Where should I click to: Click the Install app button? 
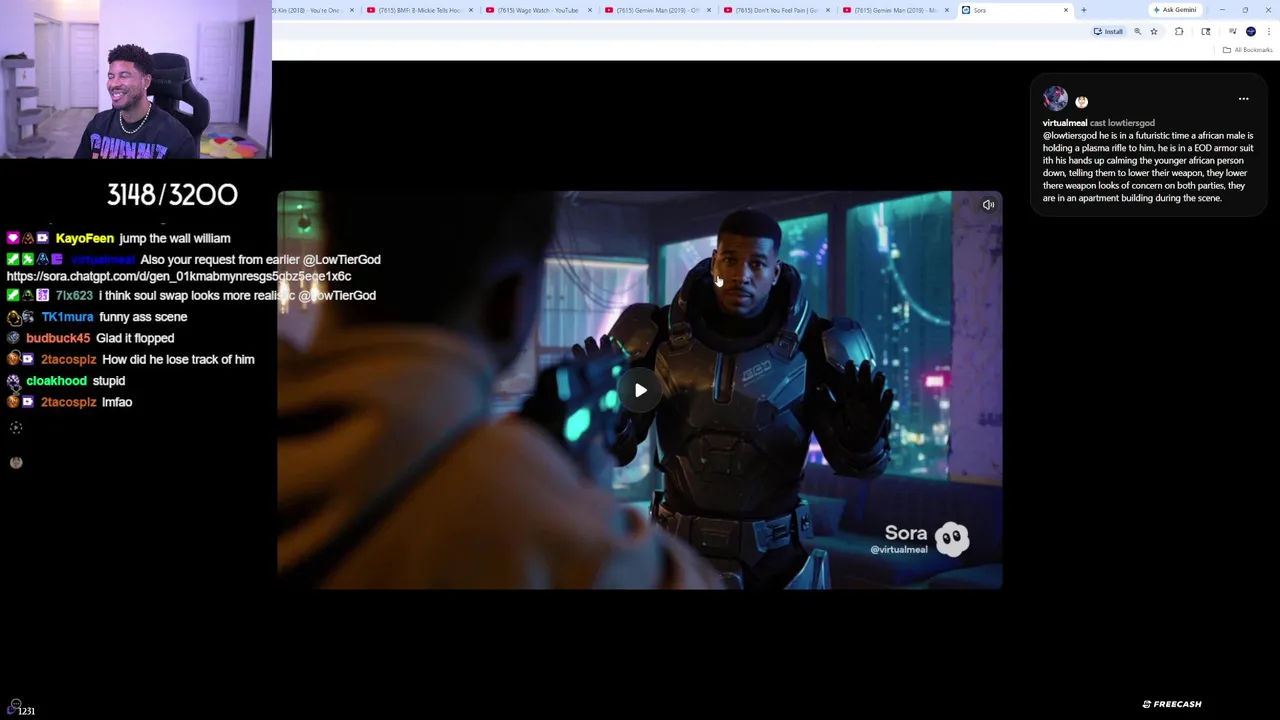pos(1108,31)
